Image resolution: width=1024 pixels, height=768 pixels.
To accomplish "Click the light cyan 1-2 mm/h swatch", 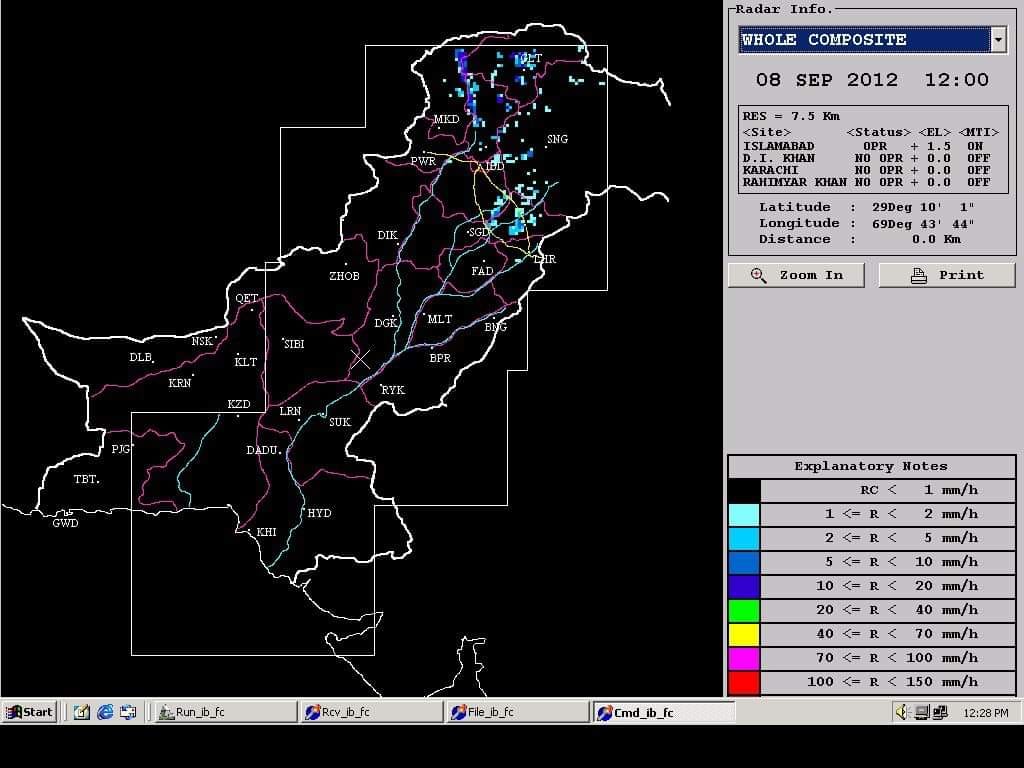I will coord(744,514).
